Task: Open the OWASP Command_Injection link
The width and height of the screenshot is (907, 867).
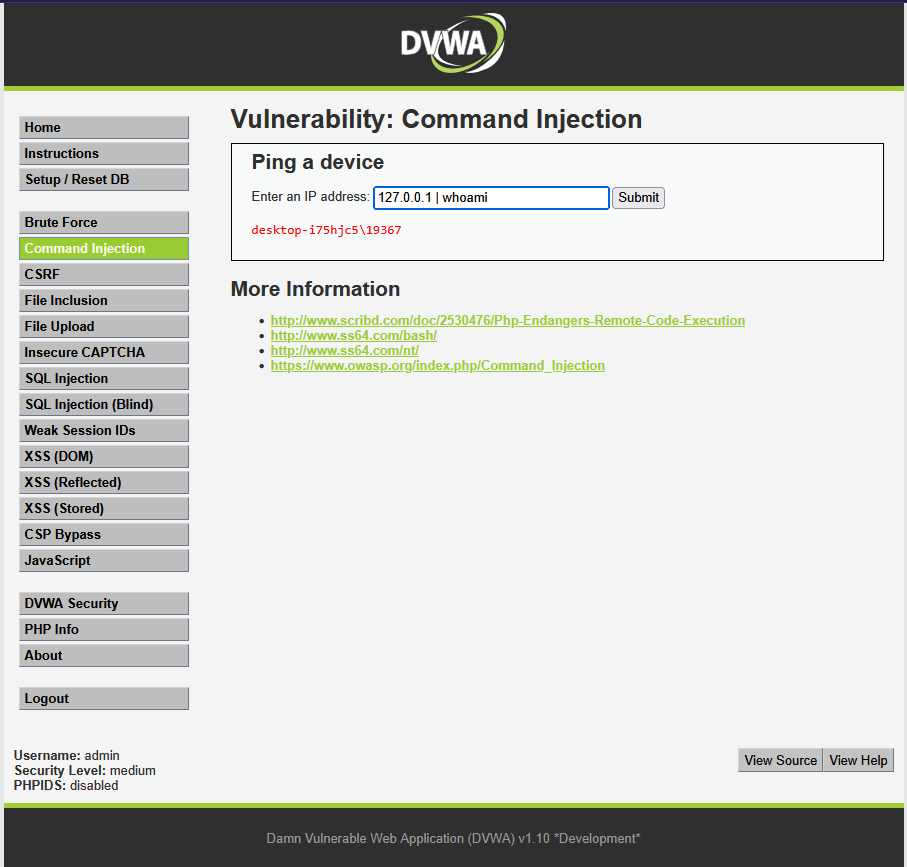Action: 438,366
